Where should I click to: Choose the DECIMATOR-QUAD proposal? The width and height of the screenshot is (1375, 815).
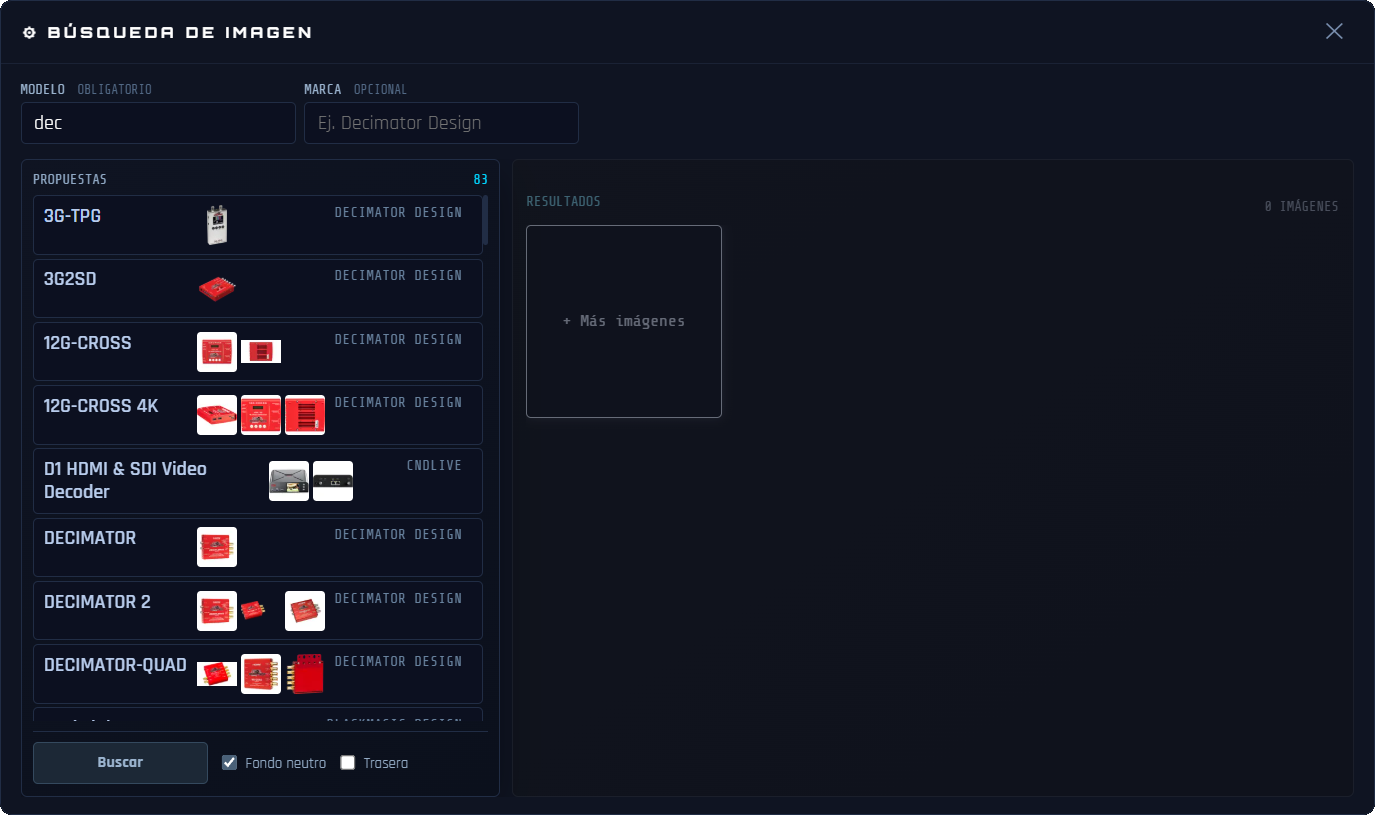pos(258,674)
